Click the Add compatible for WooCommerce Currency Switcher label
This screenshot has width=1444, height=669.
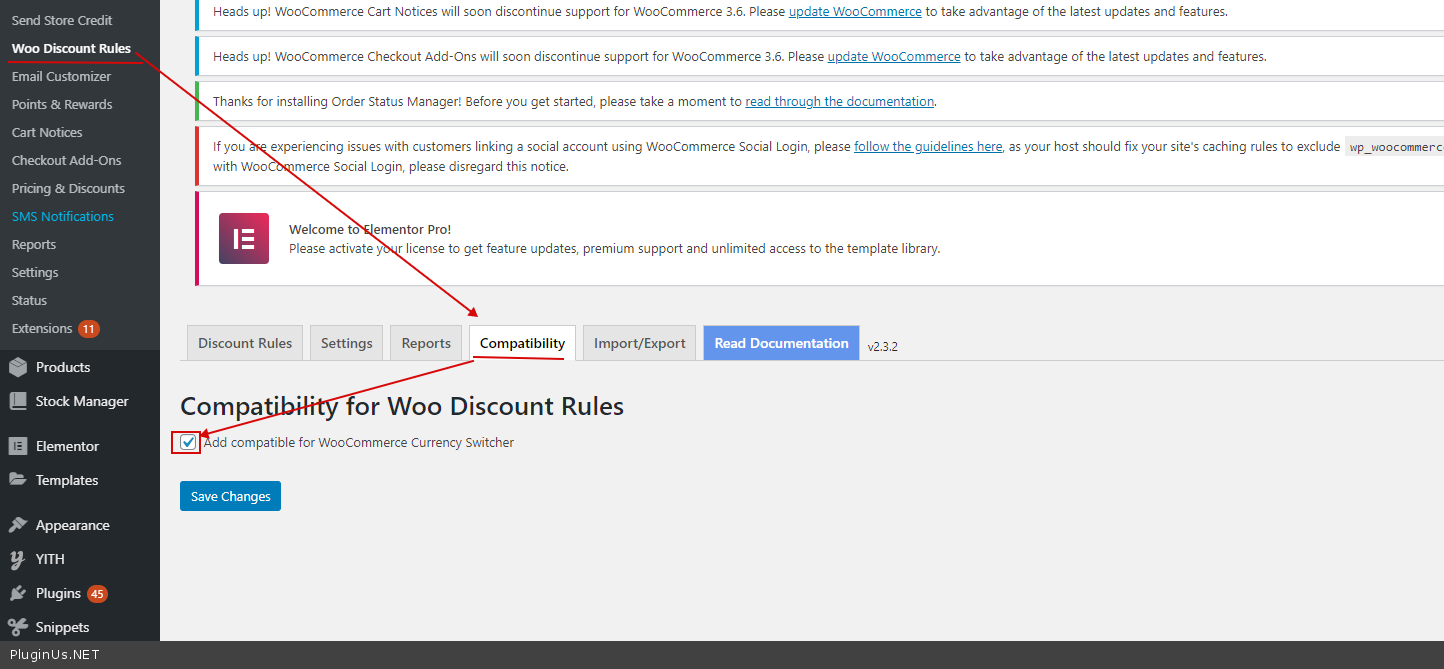coord(359,442)
